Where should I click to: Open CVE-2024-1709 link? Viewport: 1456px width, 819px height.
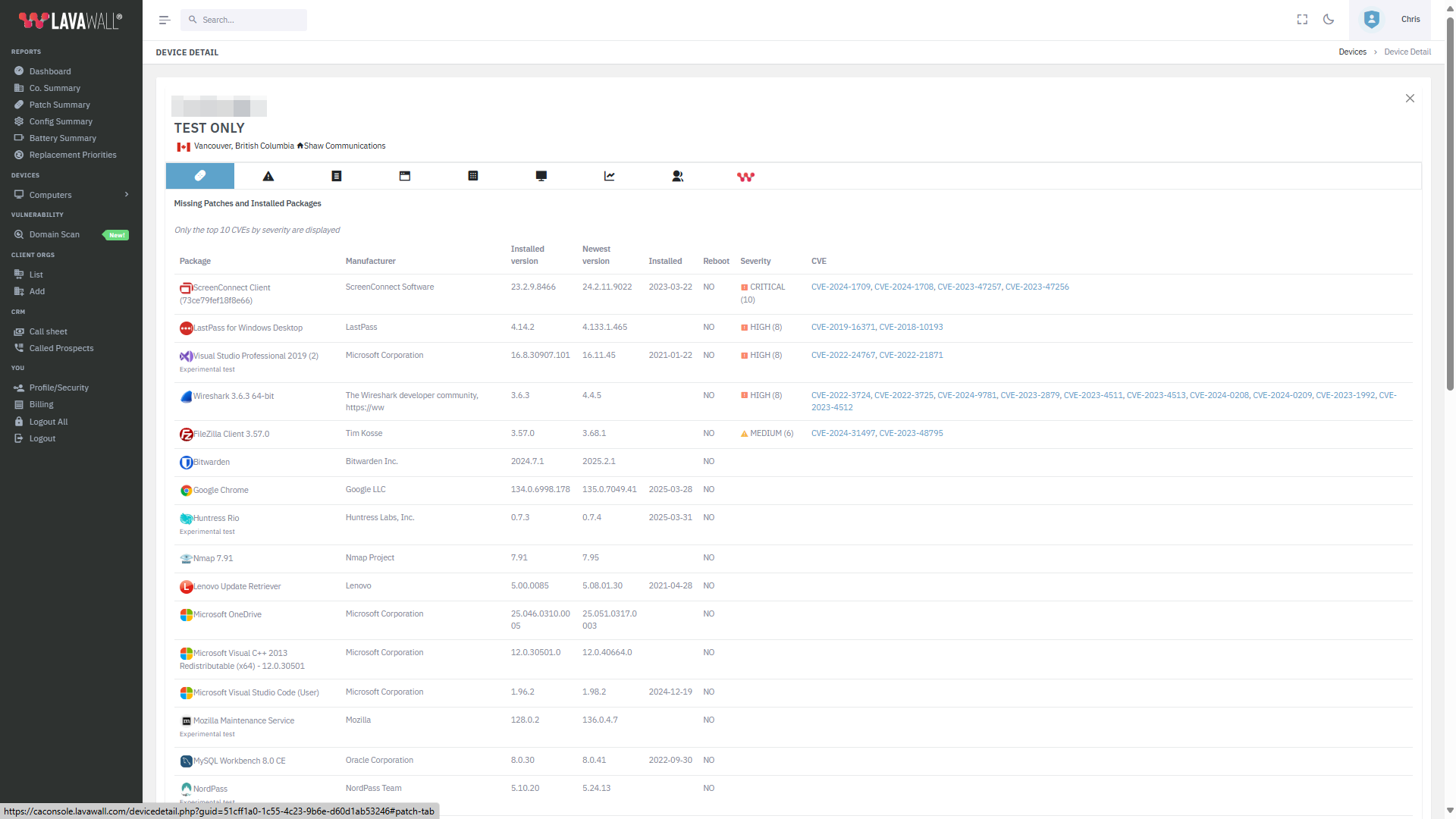(840, 287)
